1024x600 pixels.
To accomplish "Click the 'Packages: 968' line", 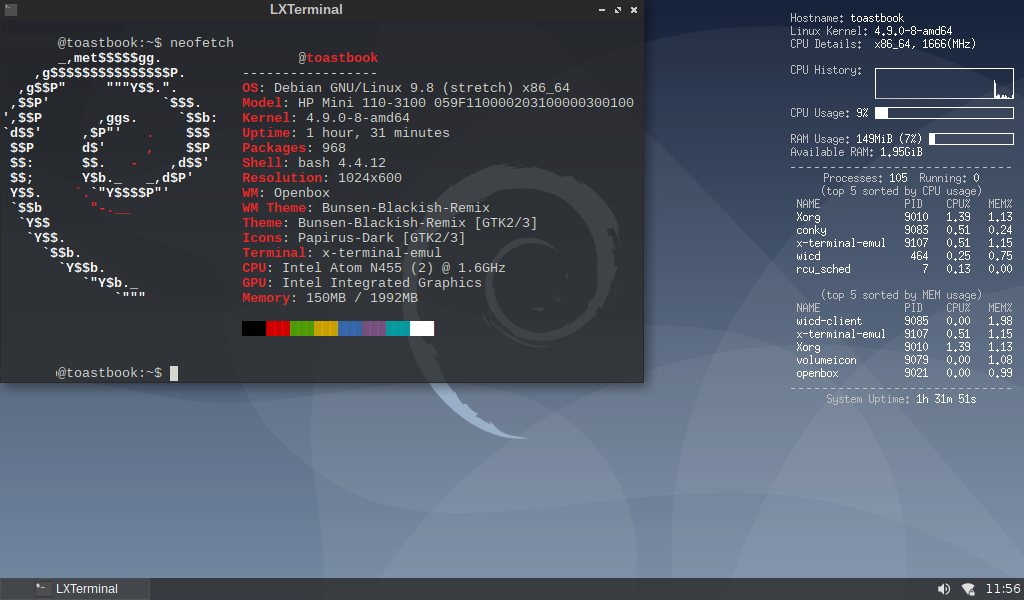I will (x=294, y=148).
